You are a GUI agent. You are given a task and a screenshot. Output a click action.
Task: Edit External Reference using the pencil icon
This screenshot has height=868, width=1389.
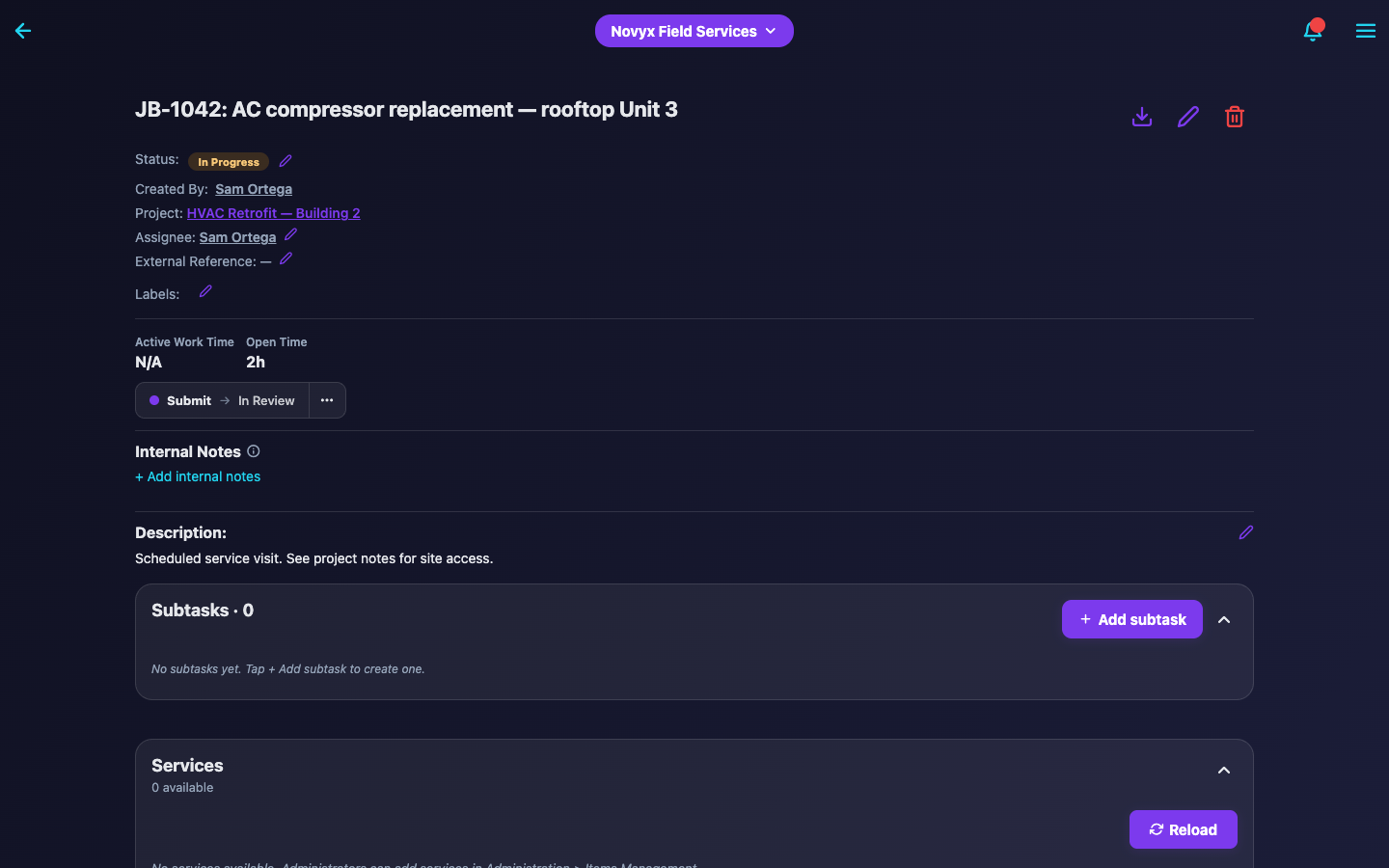[x=286, y=258]
